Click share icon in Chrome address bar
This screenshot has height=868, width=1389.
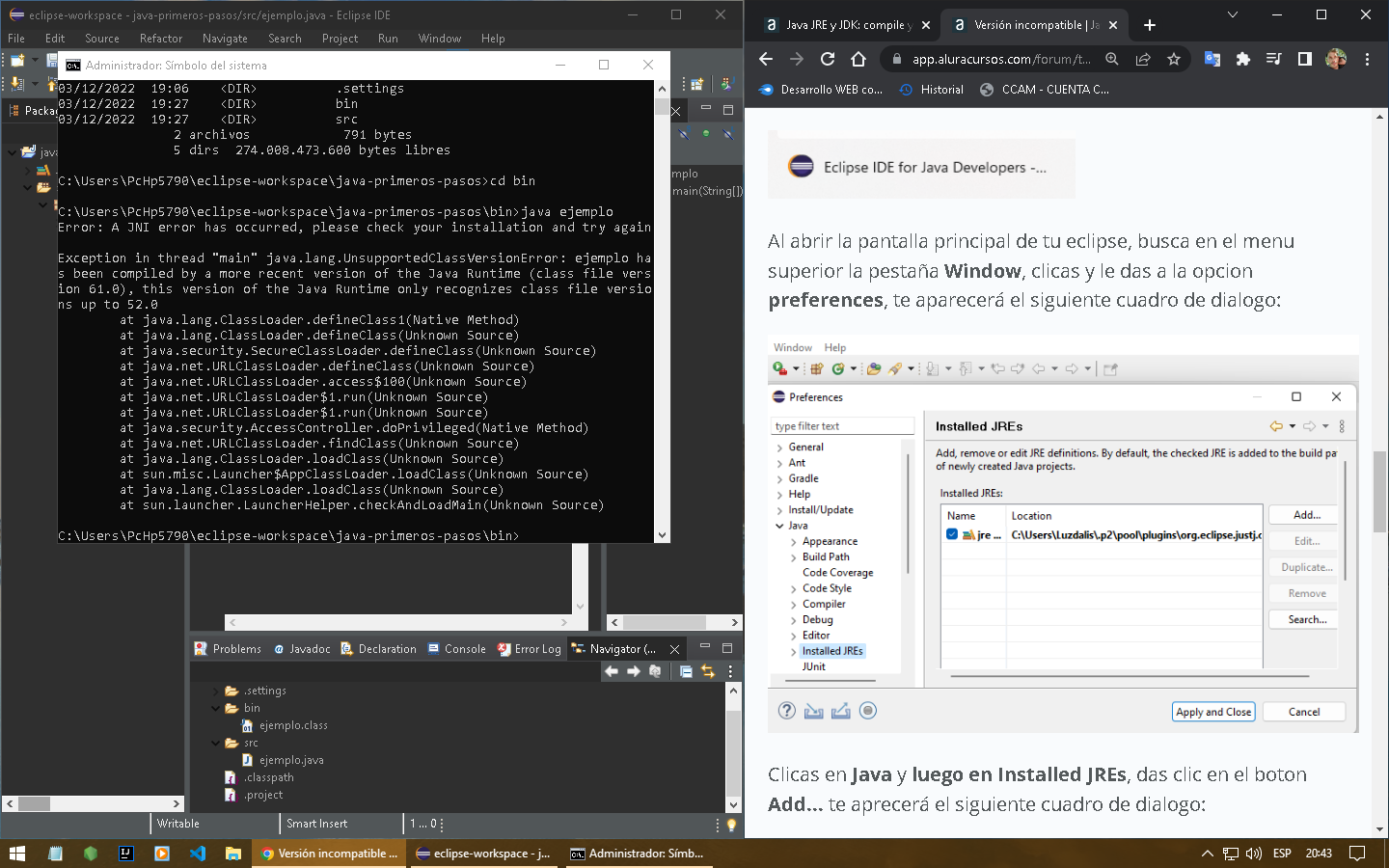coord(1143,59)
